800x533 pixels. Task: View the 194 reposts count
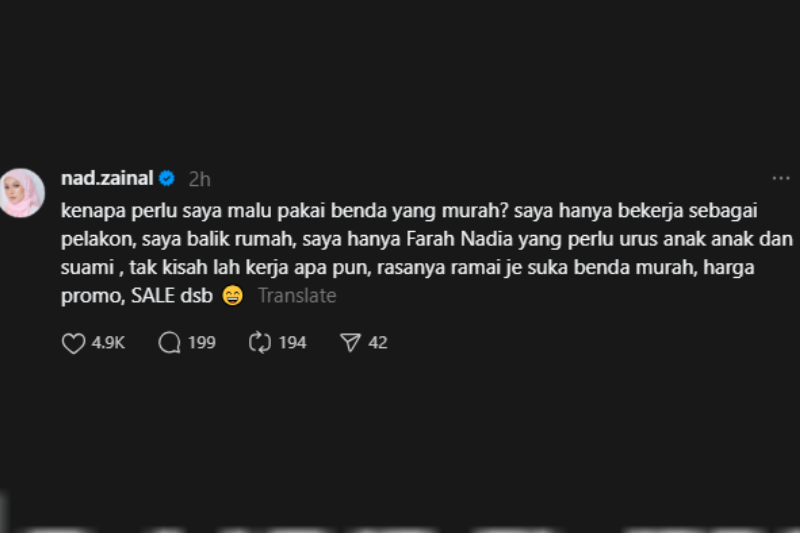click(292, 343)
